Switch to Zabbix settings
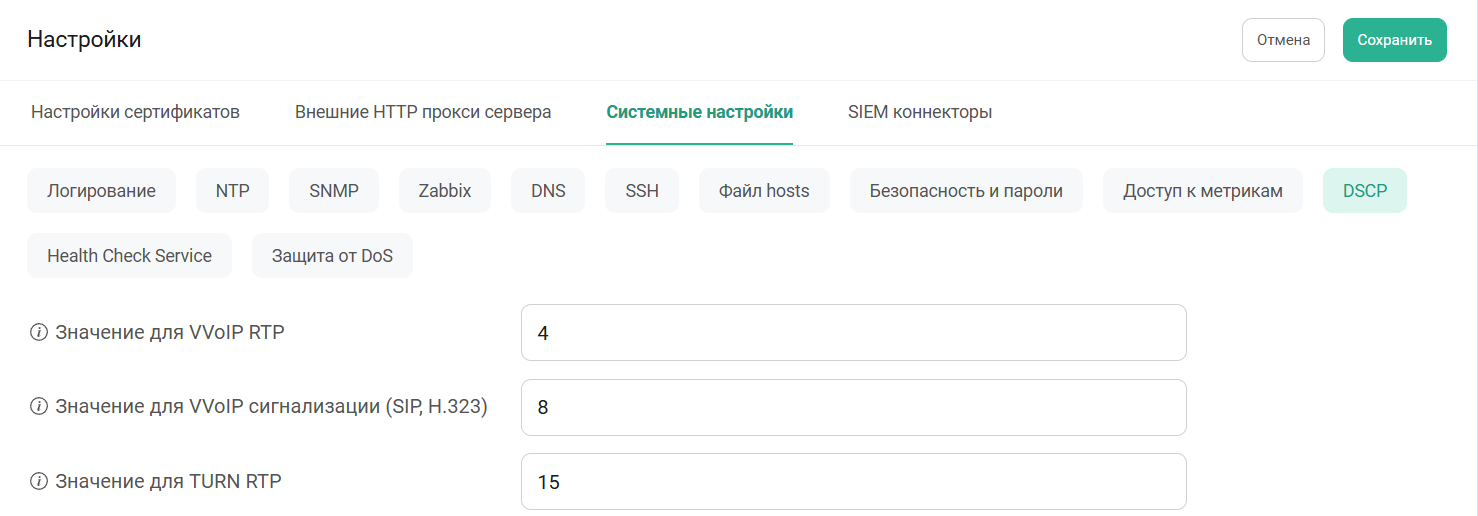Screen dimensions: 1478x516 [x=445, y=191]
